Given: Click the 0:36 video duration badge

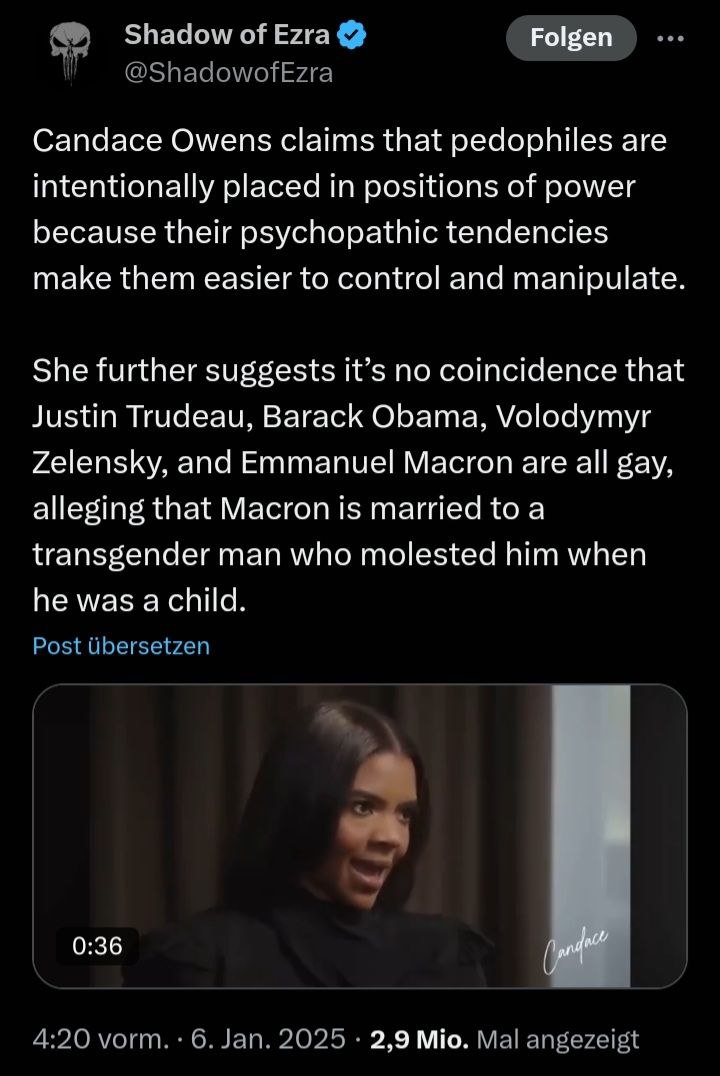Looking at the screenshot, I should [x=97, y=946].
